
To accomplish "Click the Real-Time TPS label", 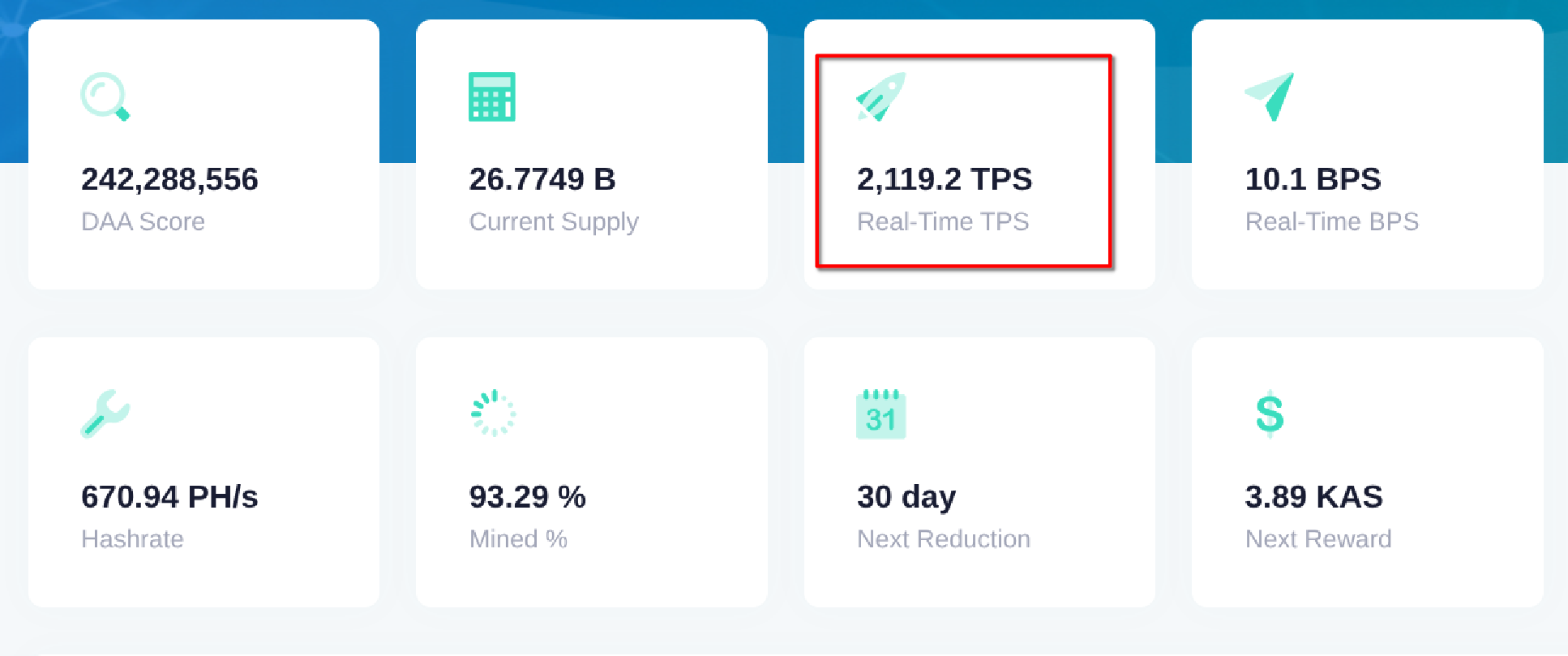I will 943,221.
